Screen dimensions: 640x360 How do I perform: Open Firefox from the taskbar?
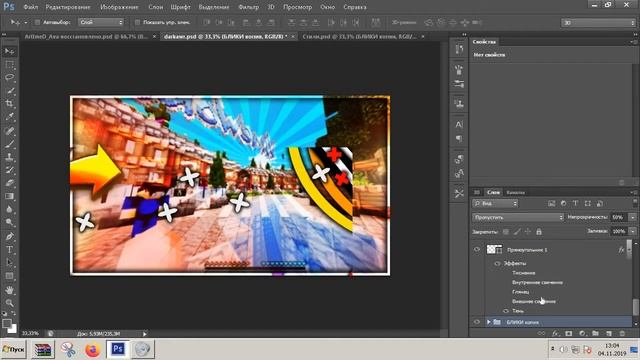[x=93, y=350]
